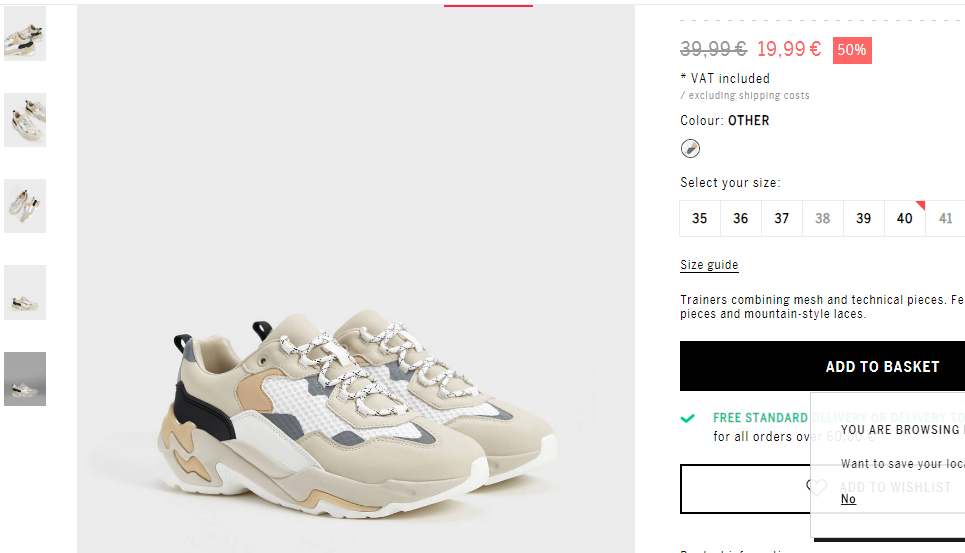Screen dimensions: 965x553
Task: Pick size 39
Action: tap(863, 218)
